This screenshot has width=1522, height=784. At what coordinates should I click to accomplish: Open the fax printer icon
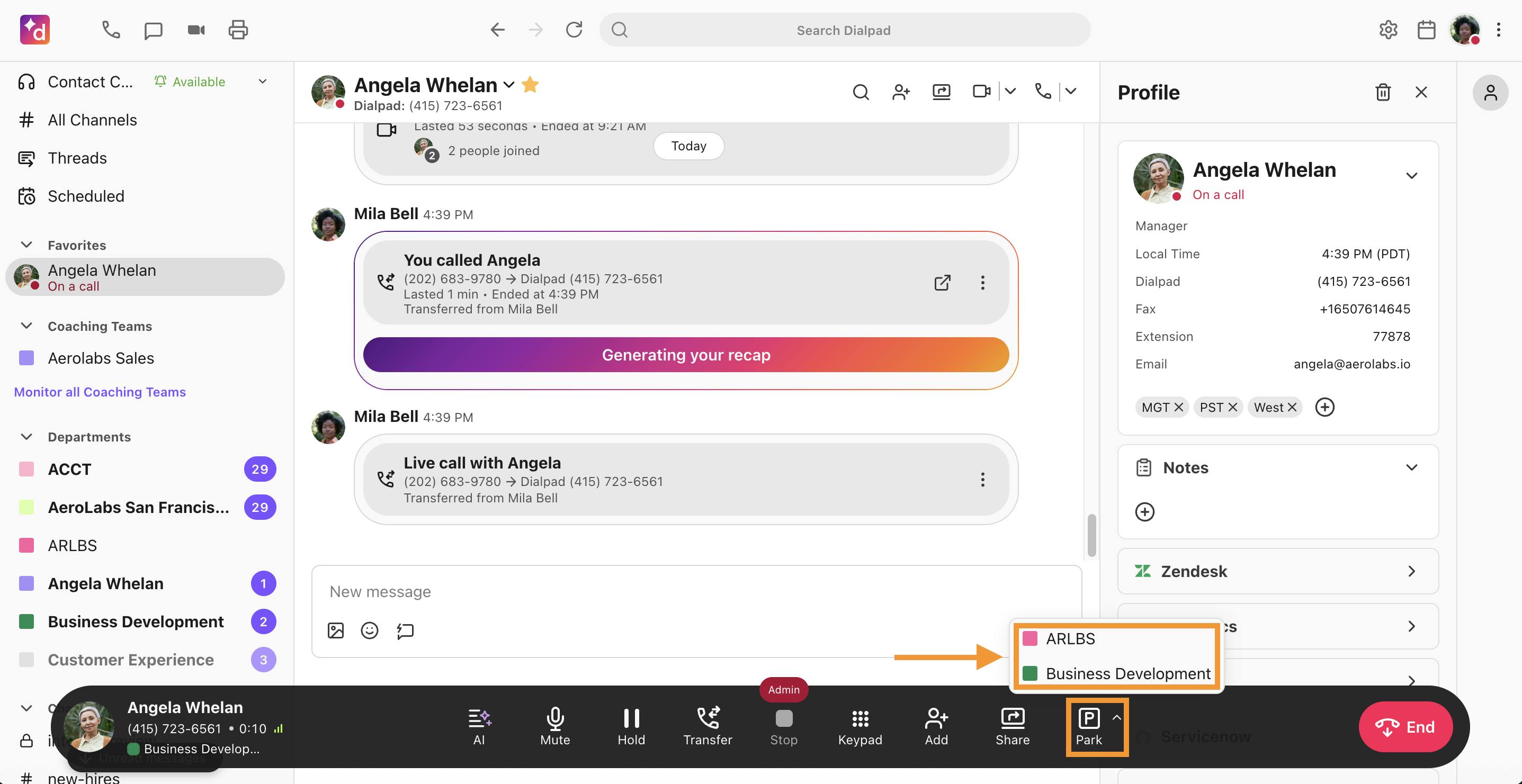pos(238,30)
